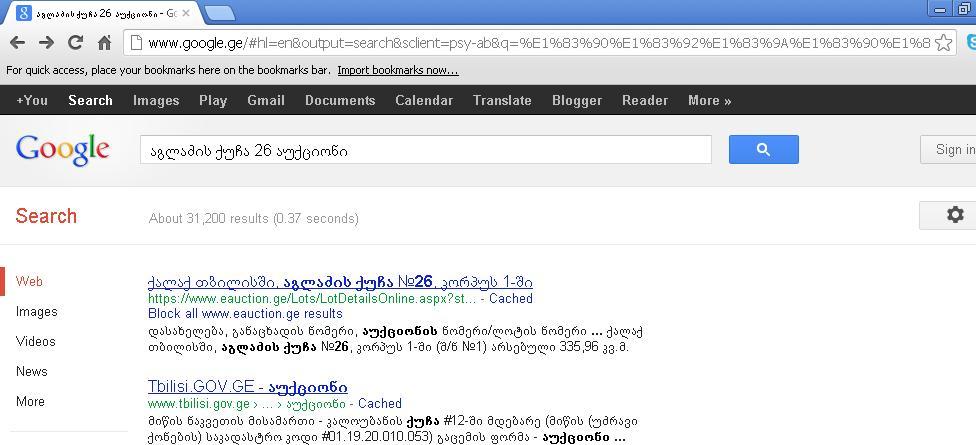Open Gmail in the Google bar
The width and height of the screenshot is (976, 445).
click(266, 100)
